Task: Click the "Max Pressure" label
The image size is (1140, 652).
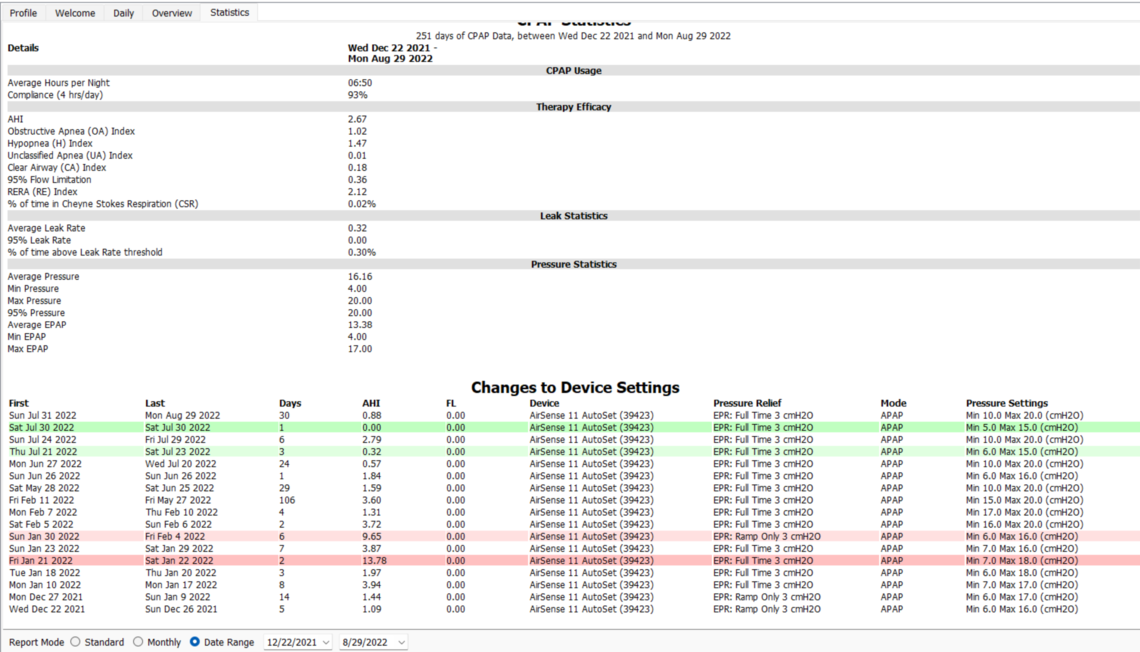Action: point(34,301)
